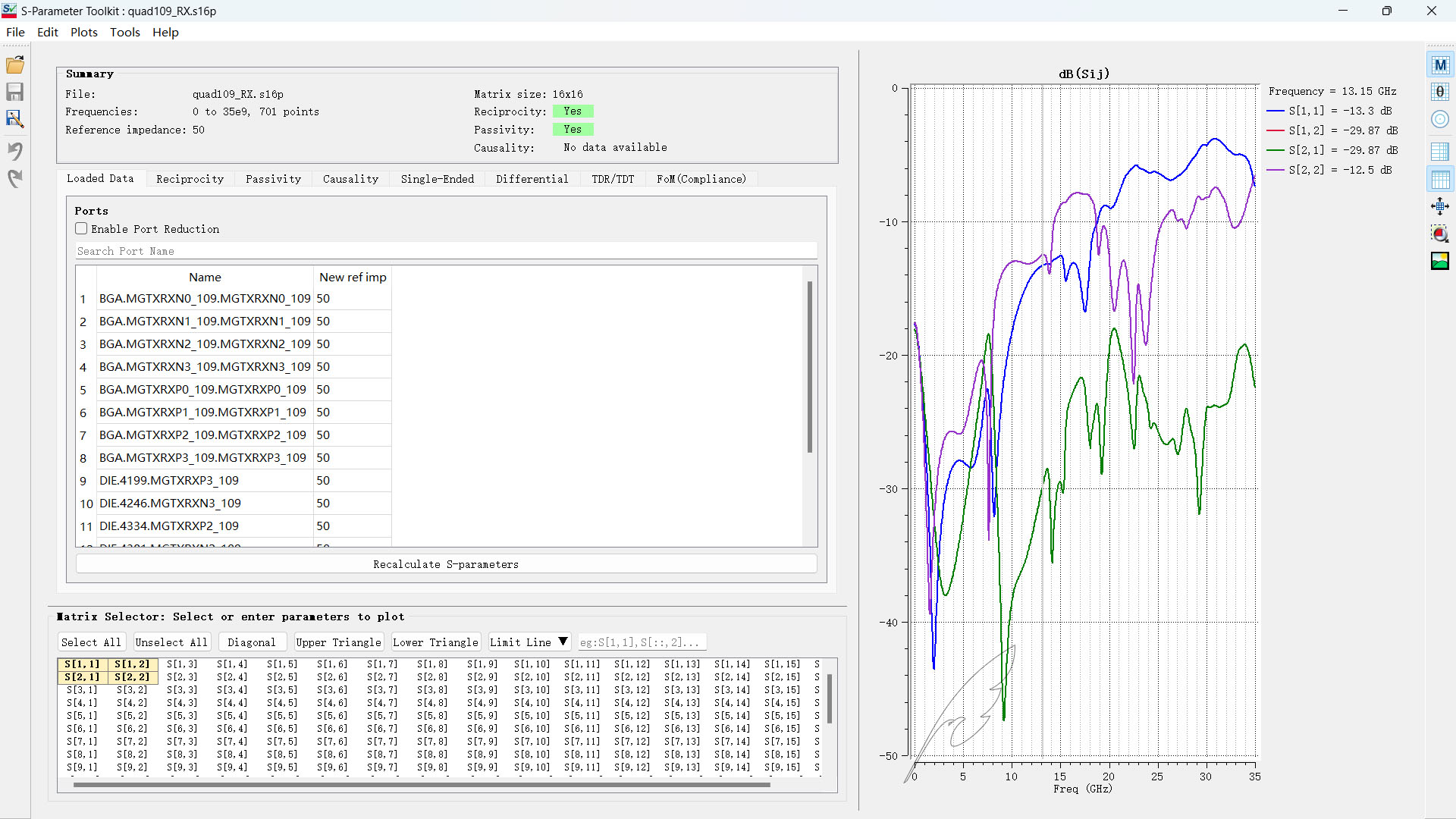Click the export plot image icon

pyautogui.click(x=1440, y=262)
